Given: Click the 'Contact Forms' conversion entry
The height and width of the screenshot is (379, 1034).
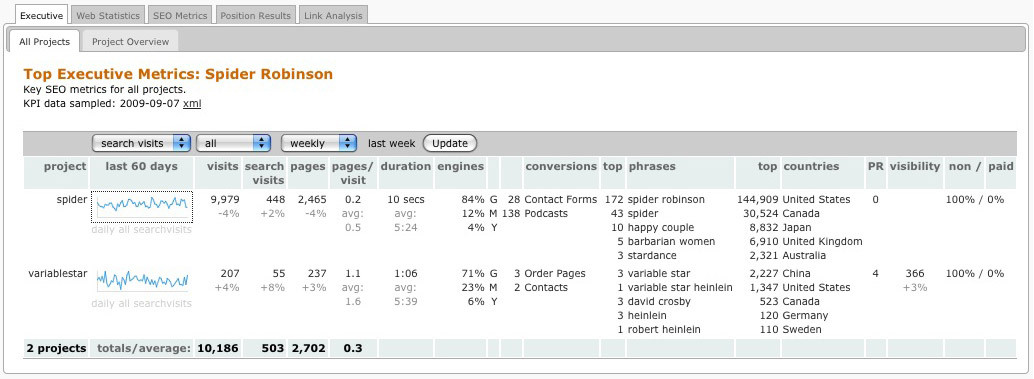Looking at the screenshot, I should [x=561, y=199].
